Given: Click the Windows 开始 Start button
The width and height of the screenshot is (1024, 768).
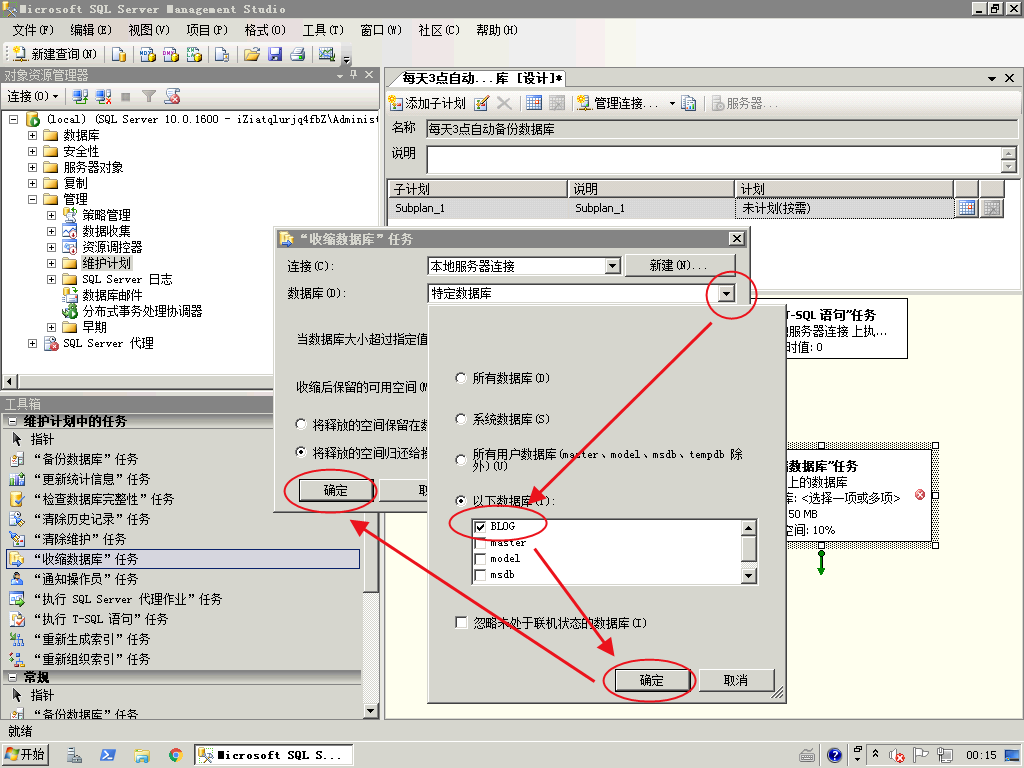Looking at the screenshot, I should pos(26,755).
